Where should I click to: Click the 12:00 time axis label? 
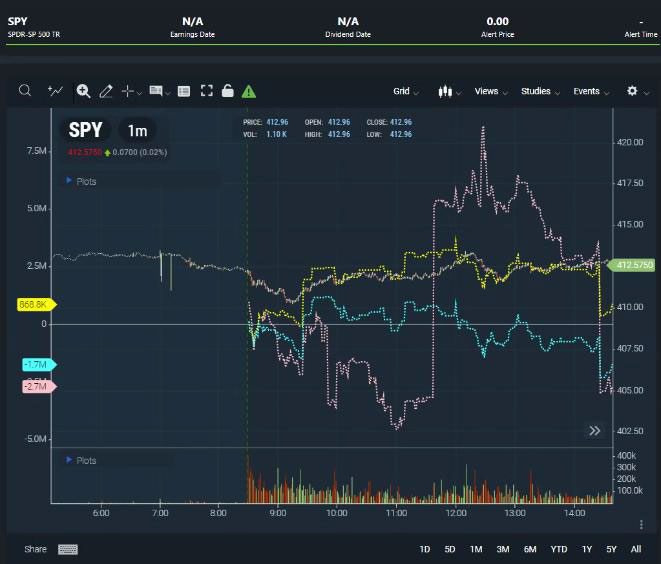[456, 513]
